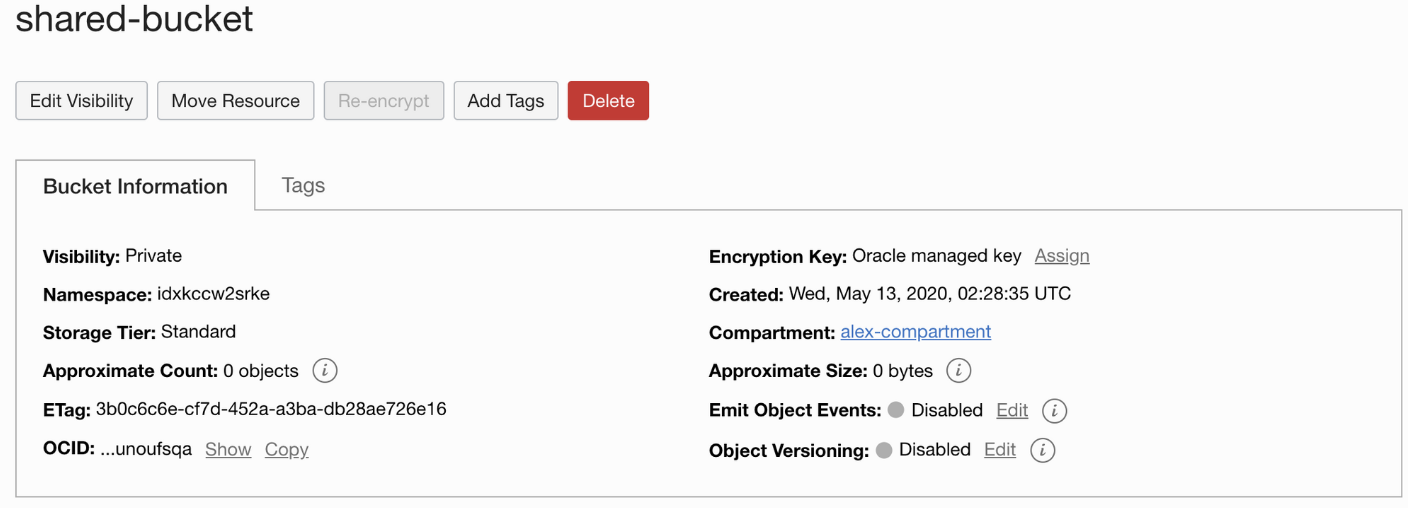Click the gray Emit Object Events status dot

(896, 410)
